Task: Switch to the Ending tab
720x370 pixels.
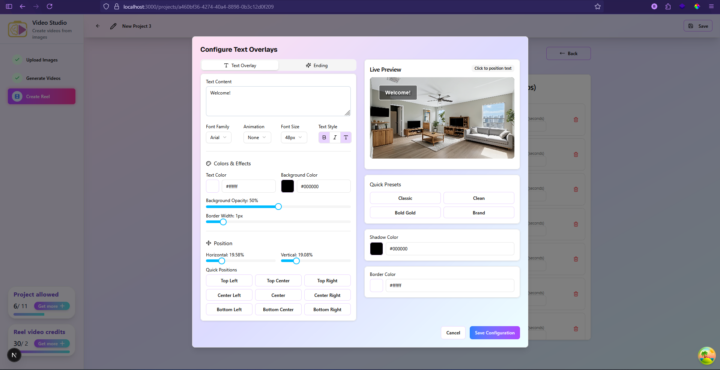Action: [317, 66]
